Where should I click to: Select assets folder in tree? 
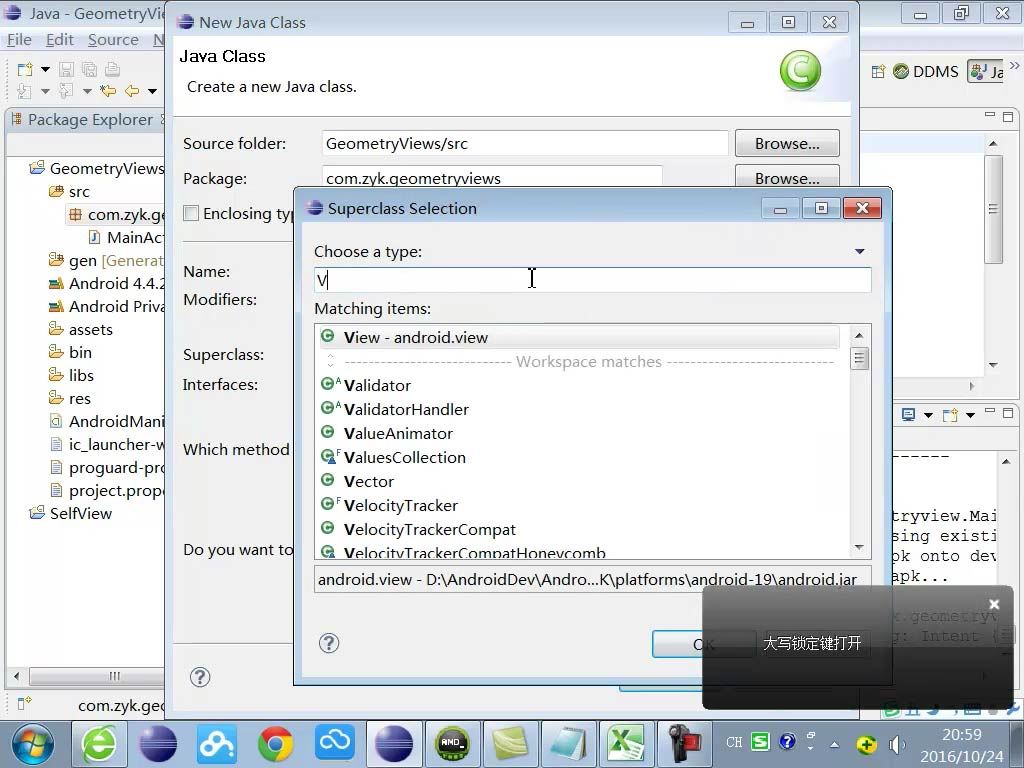point(81,330)
